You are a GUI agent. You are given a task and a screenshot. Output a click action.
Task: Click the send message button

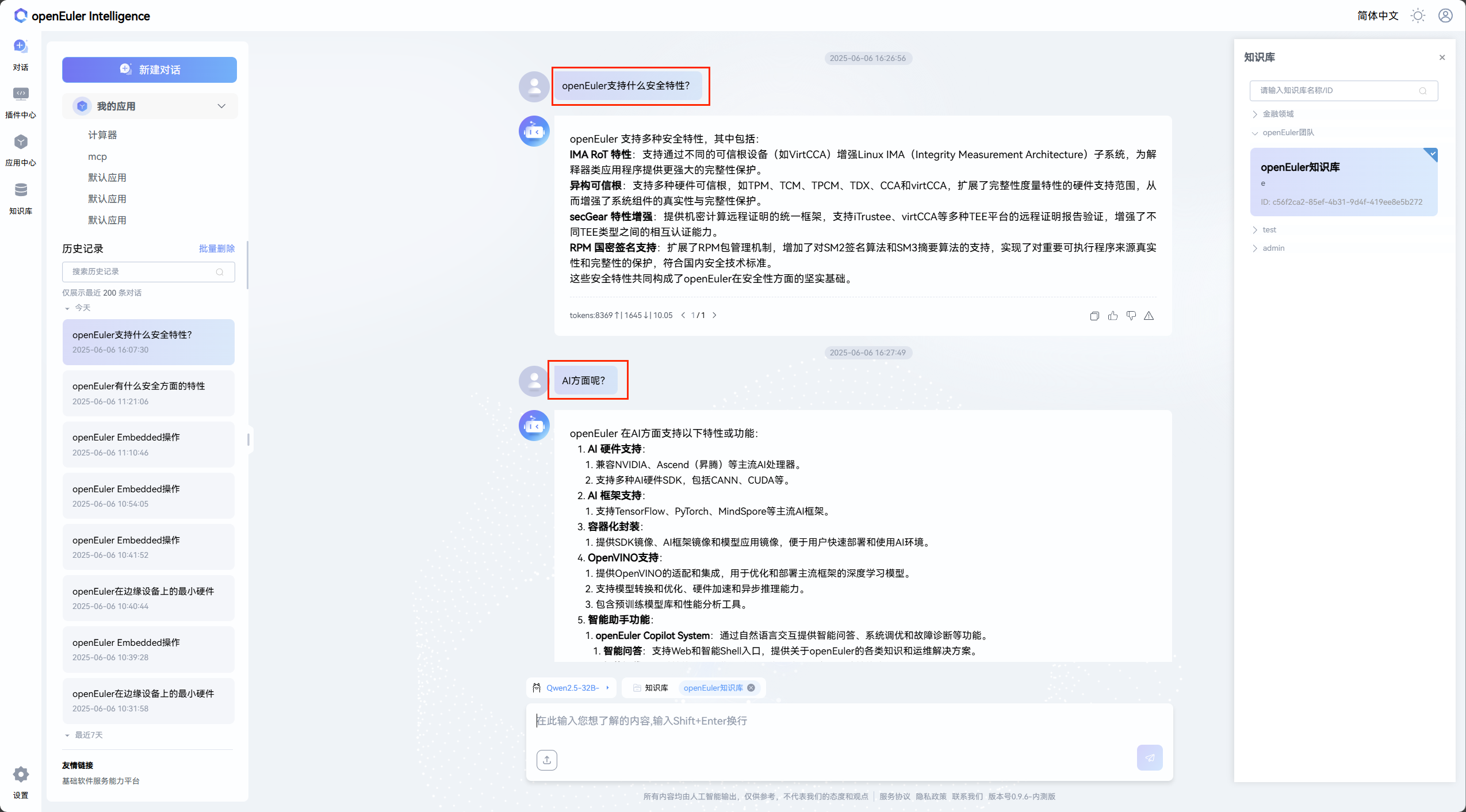[x=1149, y=758]
